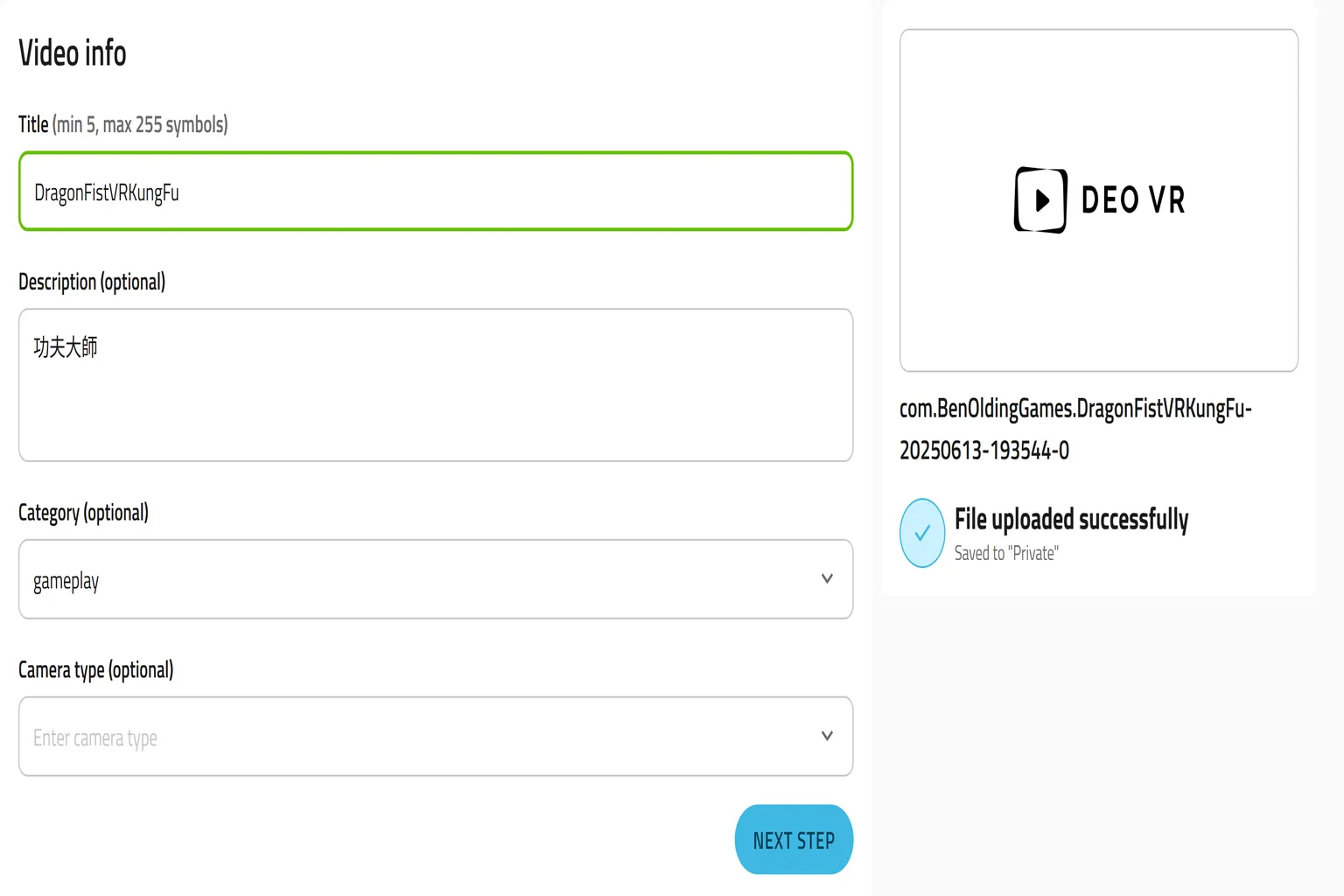Click inside the Description text area

[435, 385]
